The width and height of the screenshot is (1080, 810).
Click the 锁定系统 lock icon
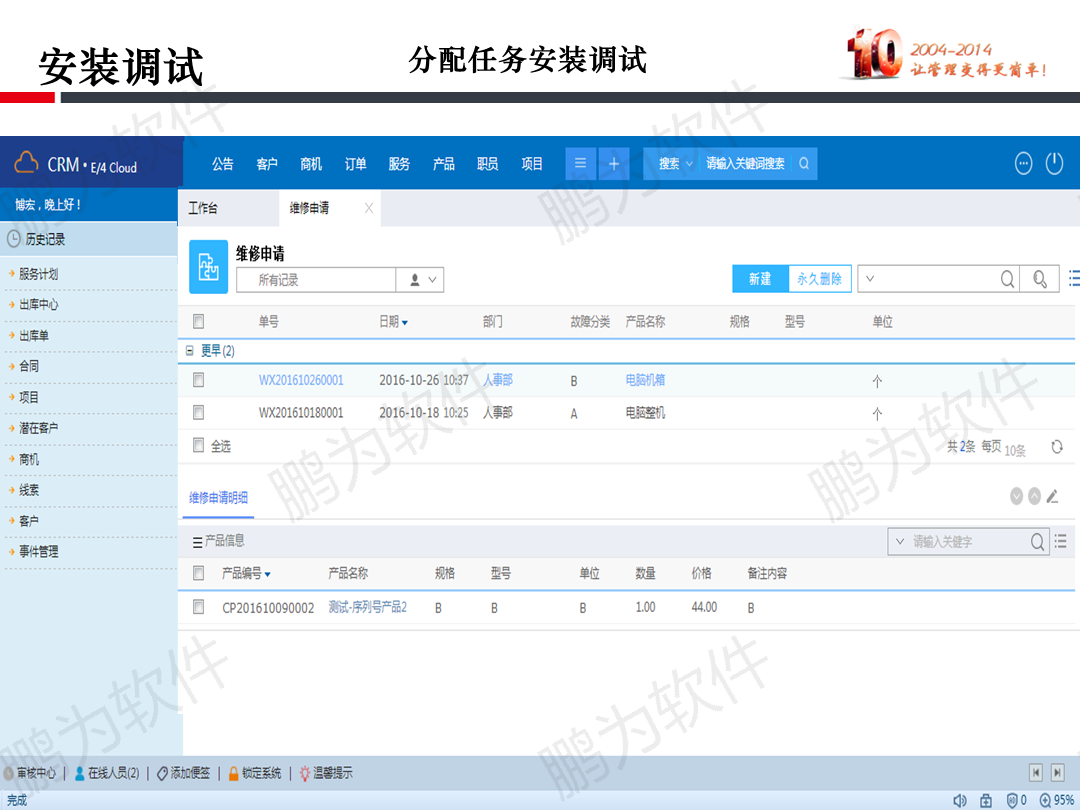(233, 773)
